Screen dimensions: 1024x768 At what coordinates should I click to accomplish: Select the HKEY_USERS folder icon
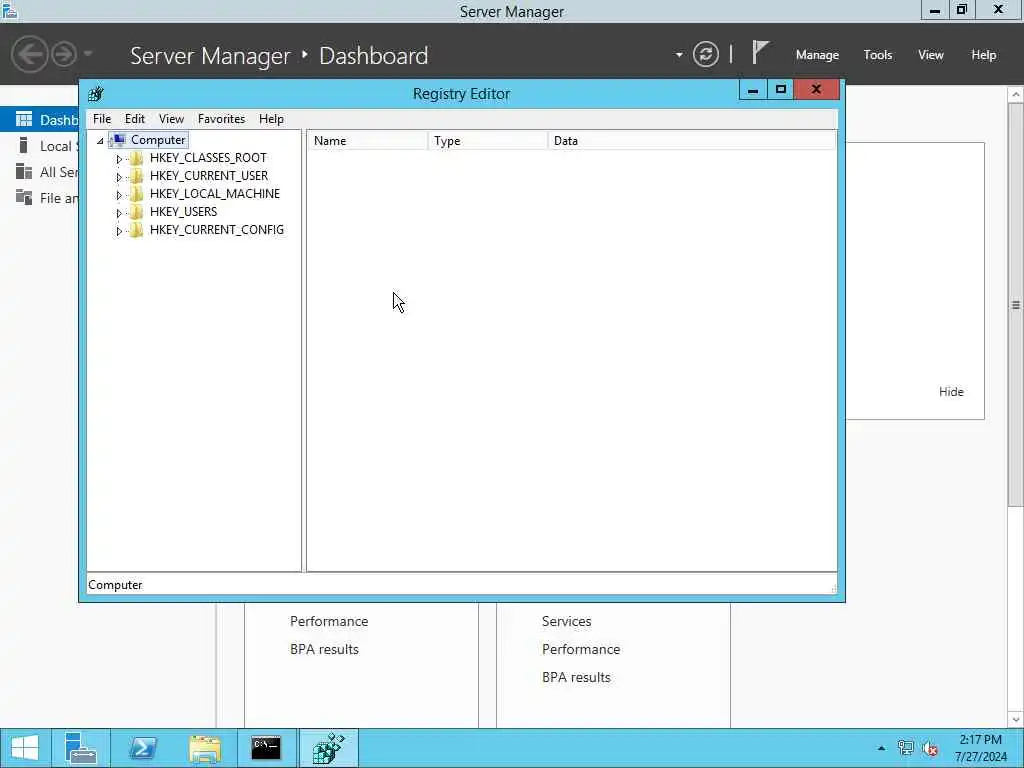[136, 212]
